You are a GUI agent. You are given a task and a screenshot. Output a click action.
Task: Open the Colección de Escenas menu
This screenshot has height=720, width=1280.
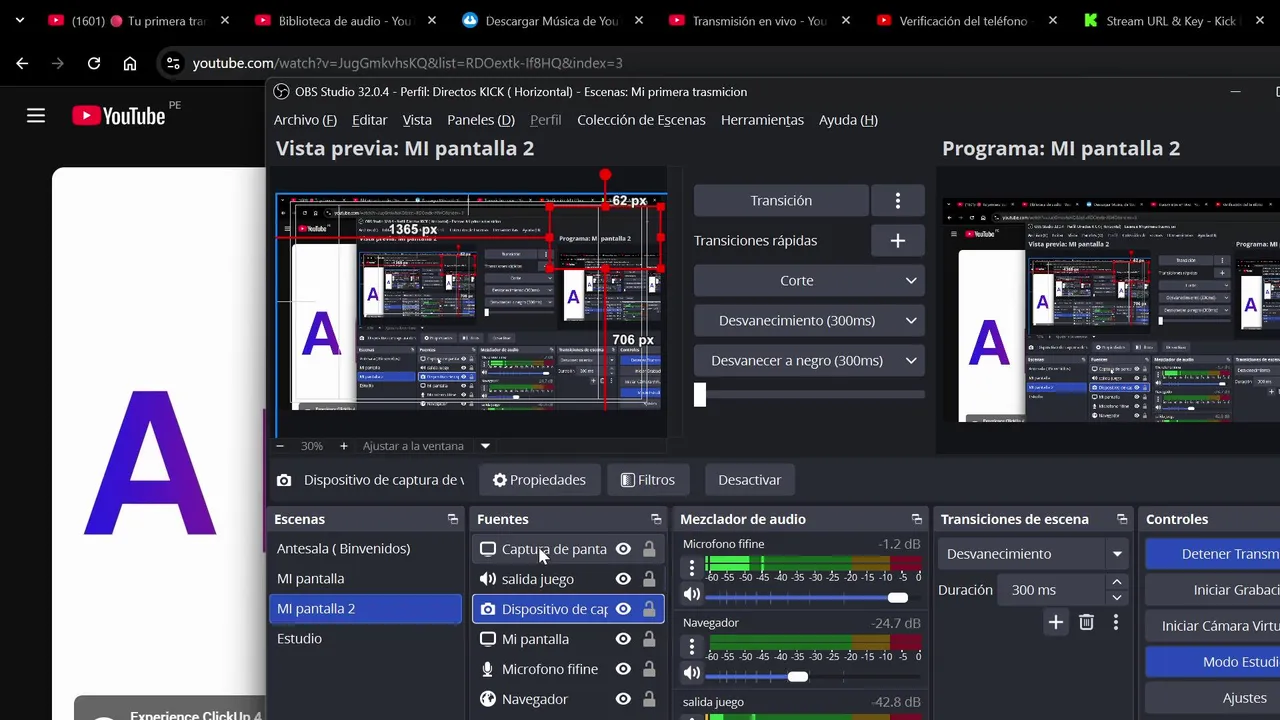[641, 120]
